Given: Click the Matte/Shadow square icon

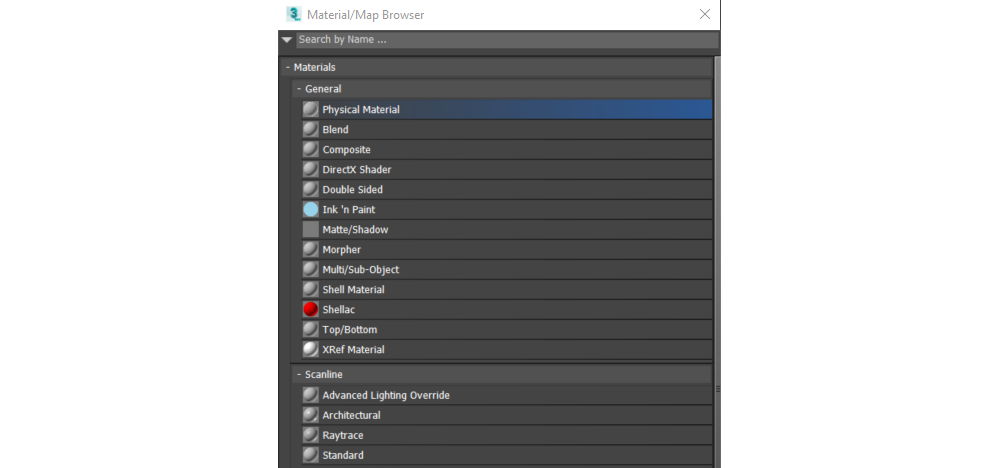Looking at the screenshot, I should pyautogui.click(x=311, y=230).
